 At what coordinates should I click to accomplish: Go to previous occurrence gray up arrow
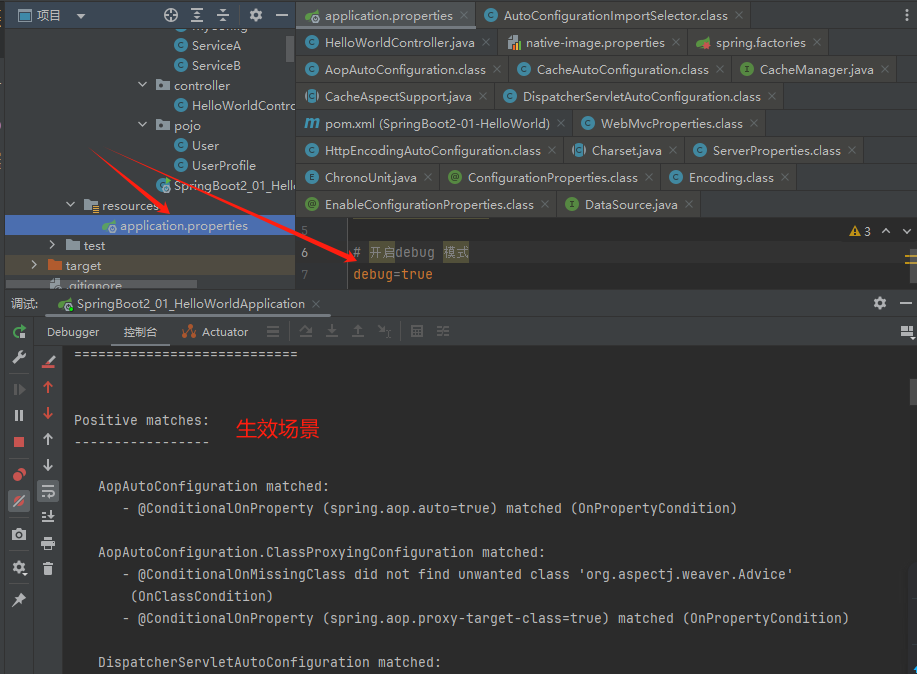(x=48, y=439)
